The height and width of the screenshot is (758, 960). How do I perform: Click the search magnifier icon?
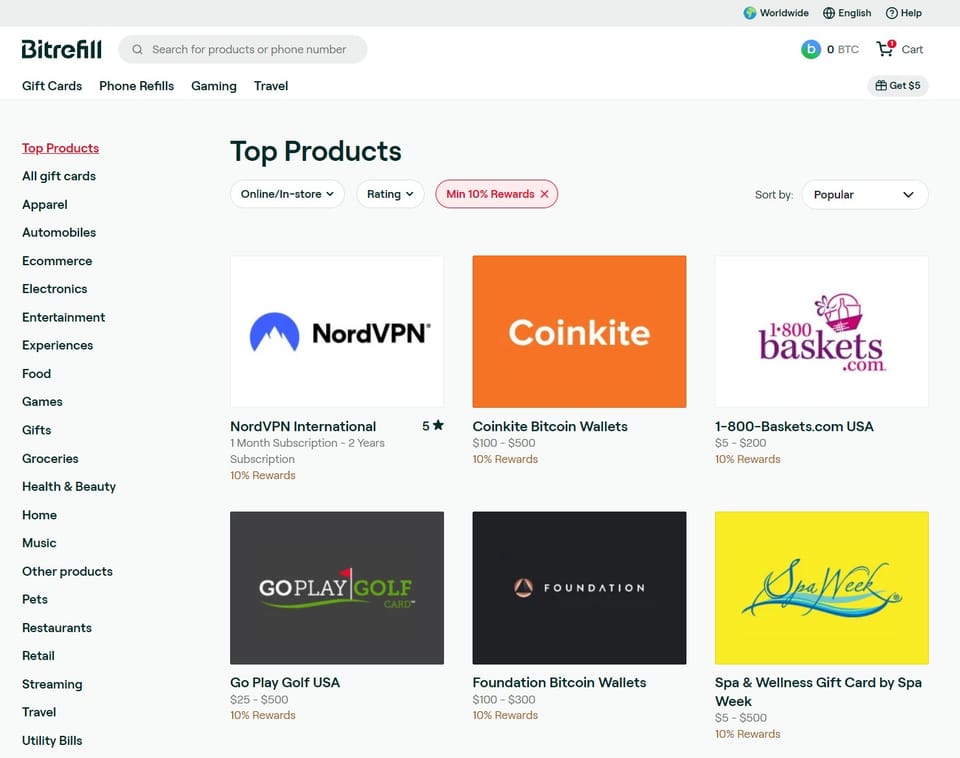pyautogui.click(x=138, y=50)
